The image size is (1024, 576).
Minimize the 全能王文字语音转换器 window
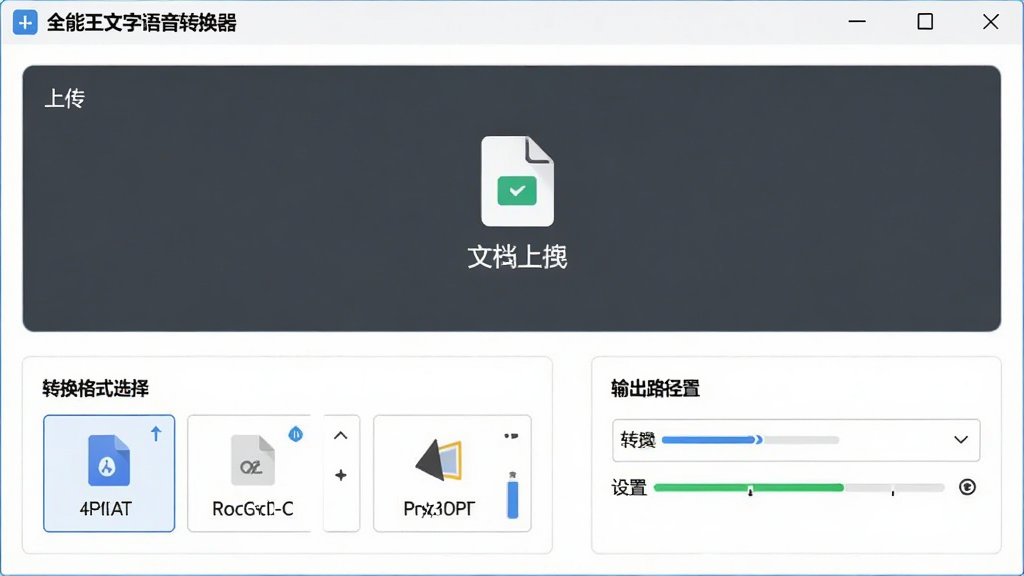[857, 22]
